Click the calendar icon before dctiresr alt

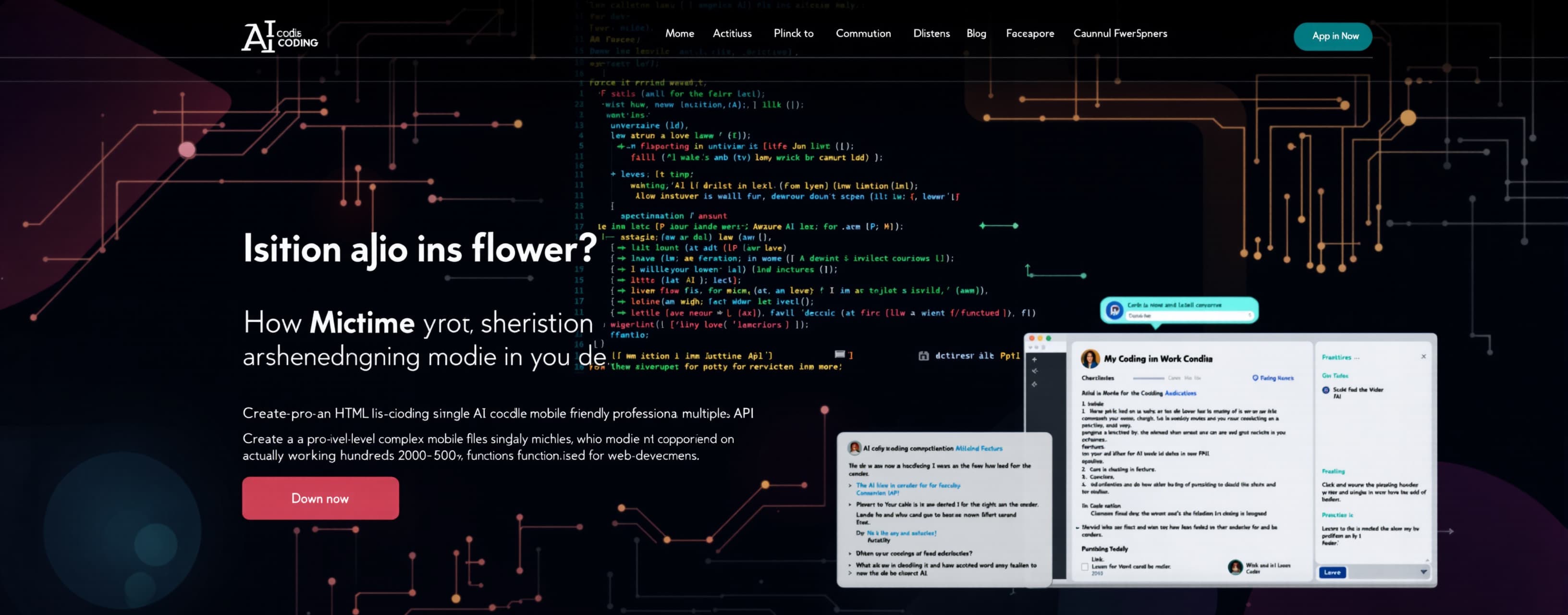coord(923,356)
